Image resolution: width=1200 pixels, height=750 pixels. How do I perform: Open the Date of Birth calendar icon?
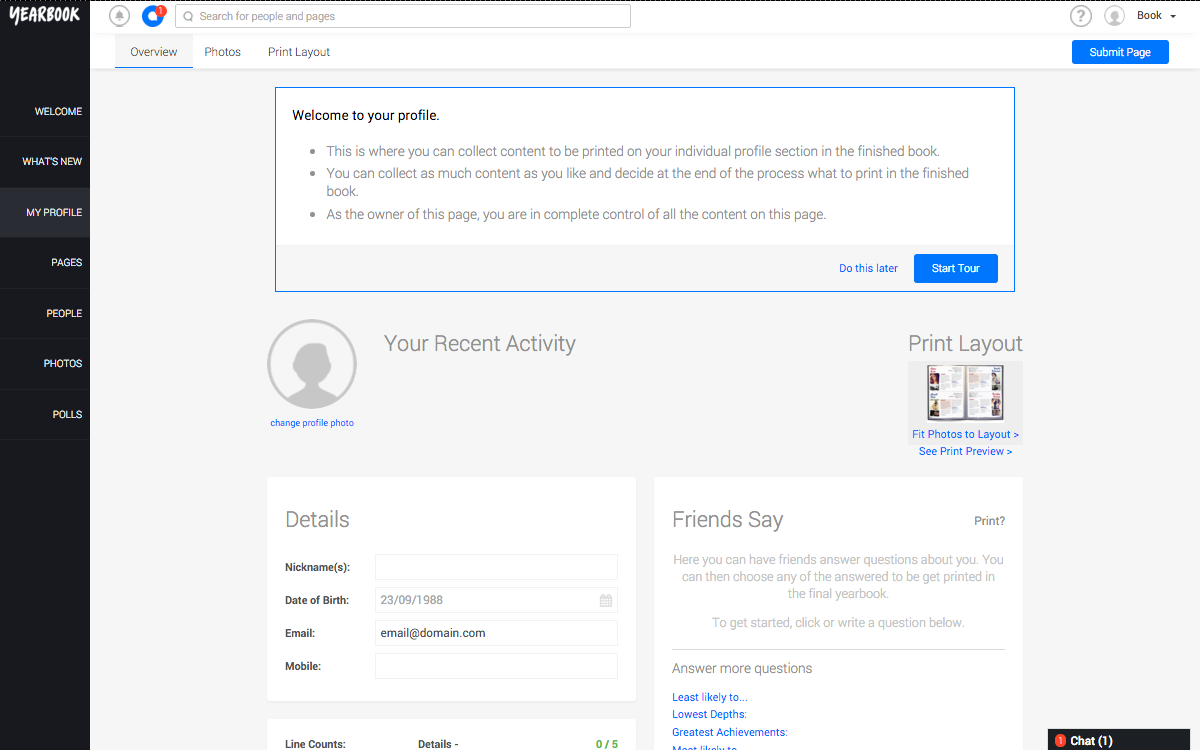point(606,600)
